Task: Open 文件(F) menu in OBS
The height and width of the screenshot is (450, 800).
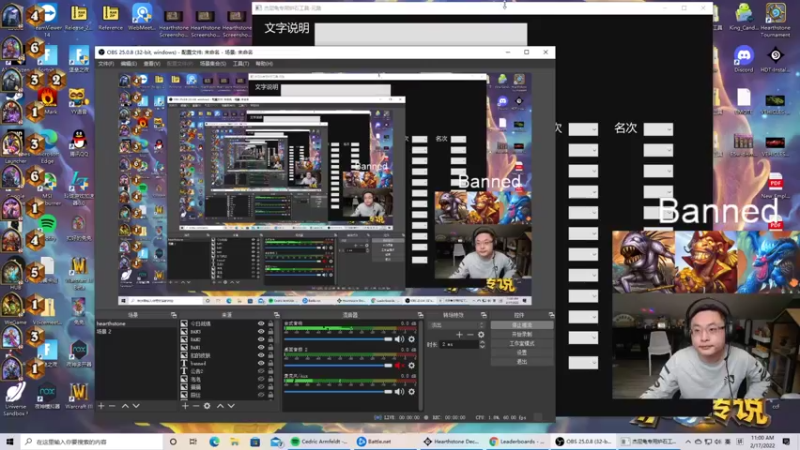Action: point(106,64)
